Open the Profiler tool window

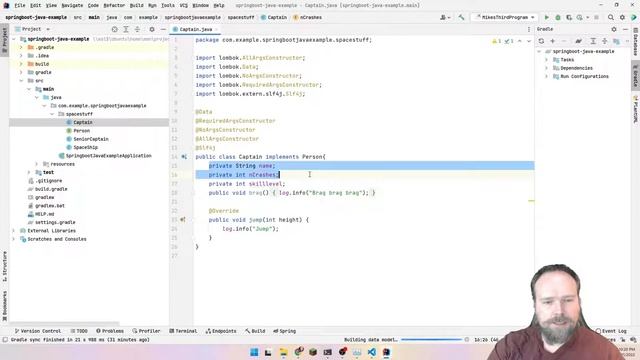pos(146,331)
